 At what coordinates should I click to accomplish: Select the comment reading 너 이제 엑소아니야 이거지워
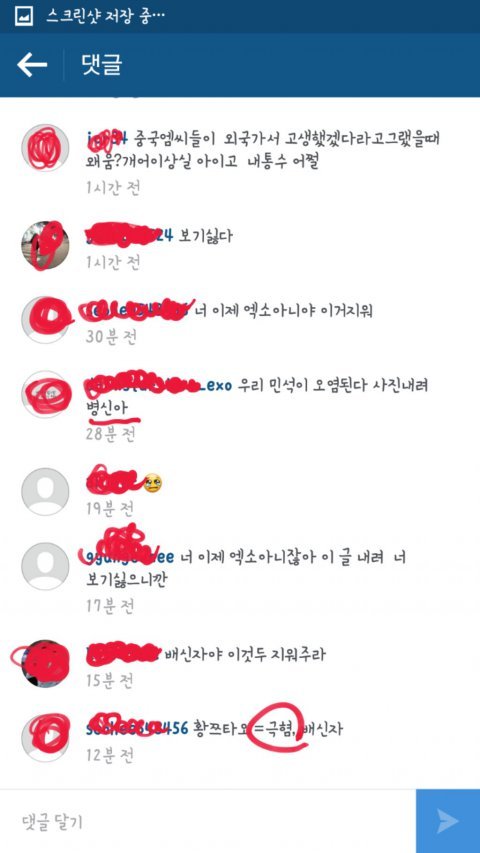283,311
